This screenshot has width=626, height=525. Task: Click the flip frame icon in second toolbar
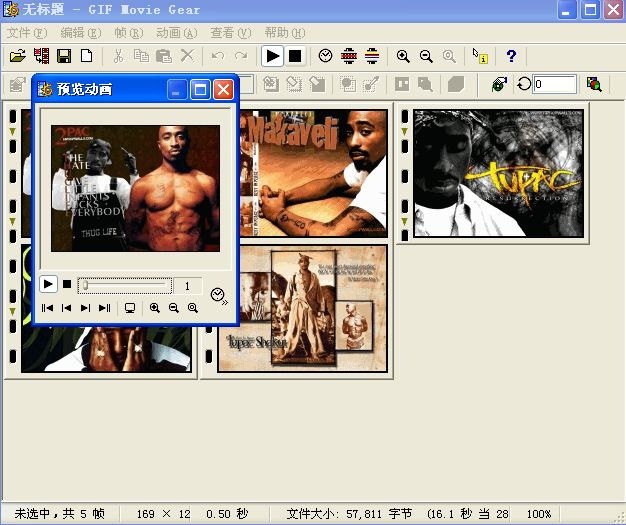click(x=317, y=84)
